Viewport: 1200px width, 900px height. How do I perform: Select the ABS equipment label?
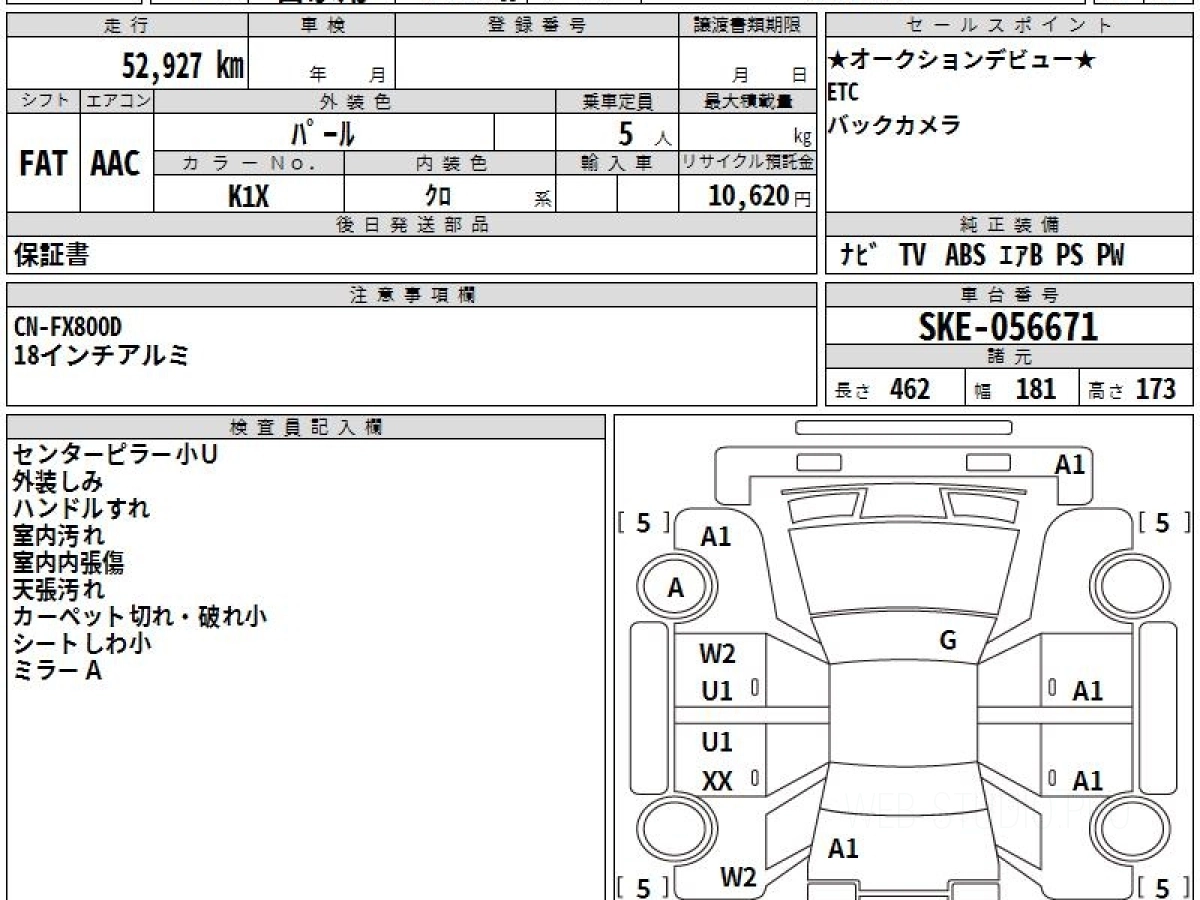(964, 256)
